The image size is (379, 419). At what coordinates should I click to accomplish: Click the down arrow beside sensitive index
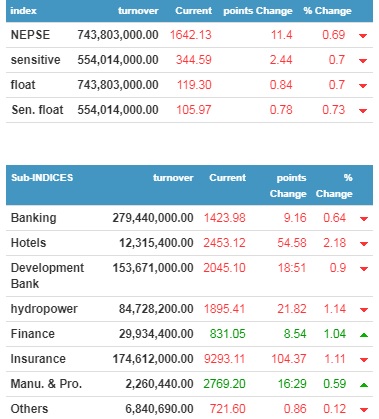click(x=363, y=61)
